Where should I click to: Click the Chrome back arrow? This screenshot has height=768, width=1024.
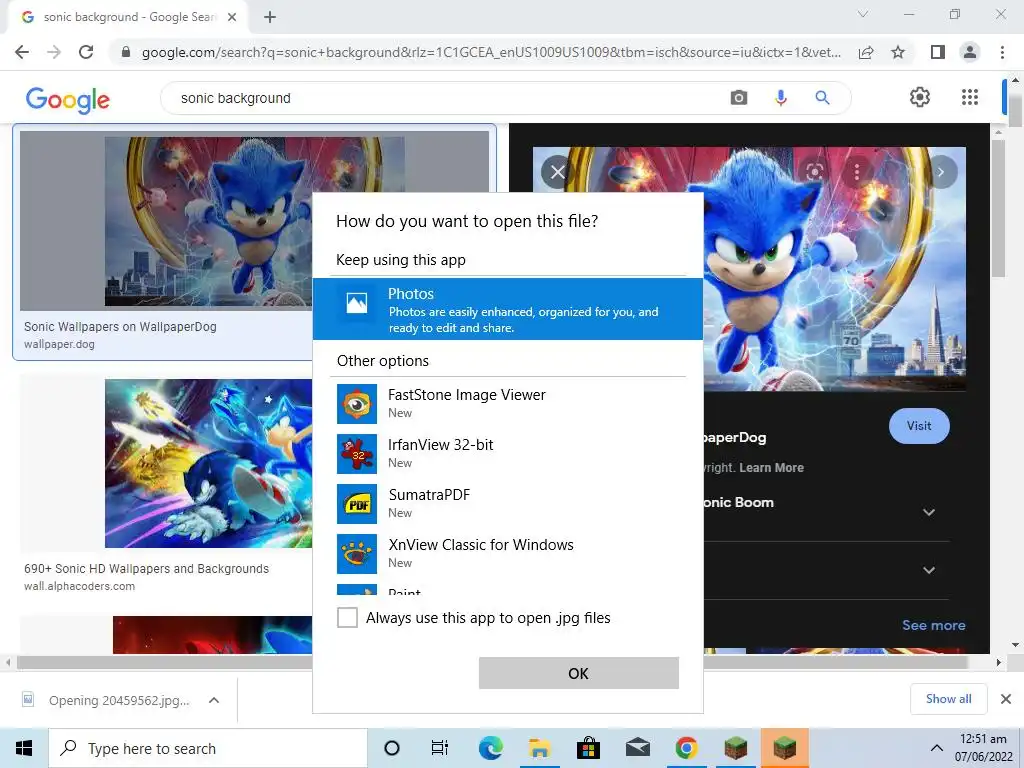(x=22, y=52)
